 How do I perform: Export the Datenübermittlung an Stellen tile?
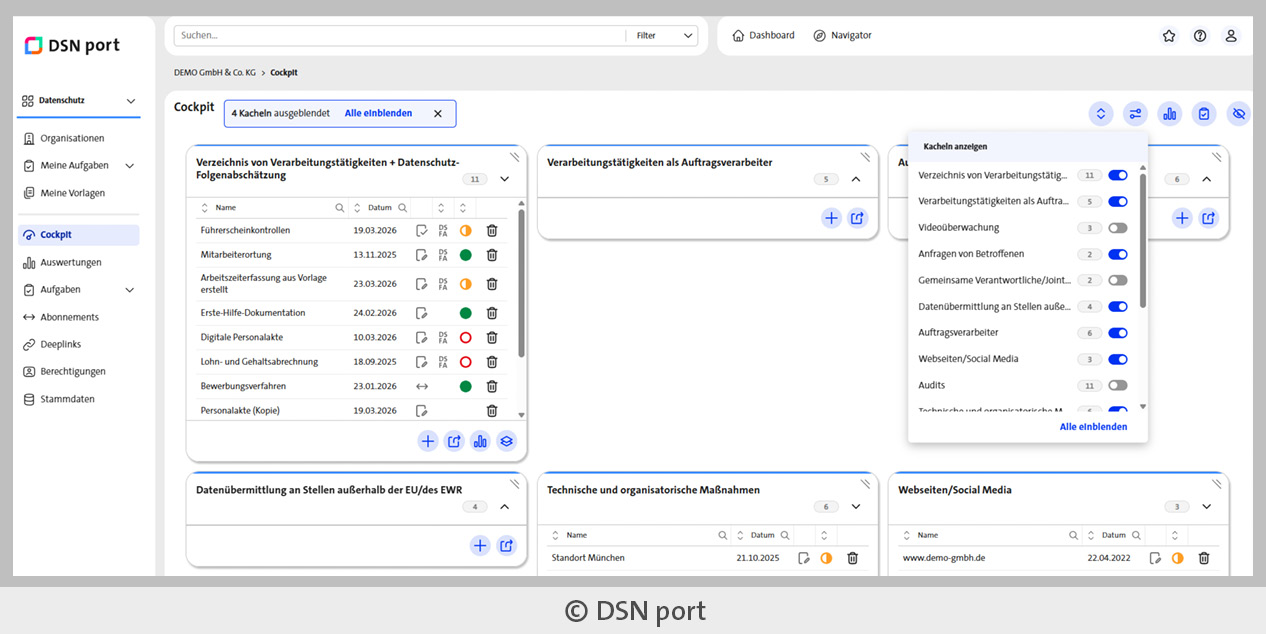pos(507,545)
